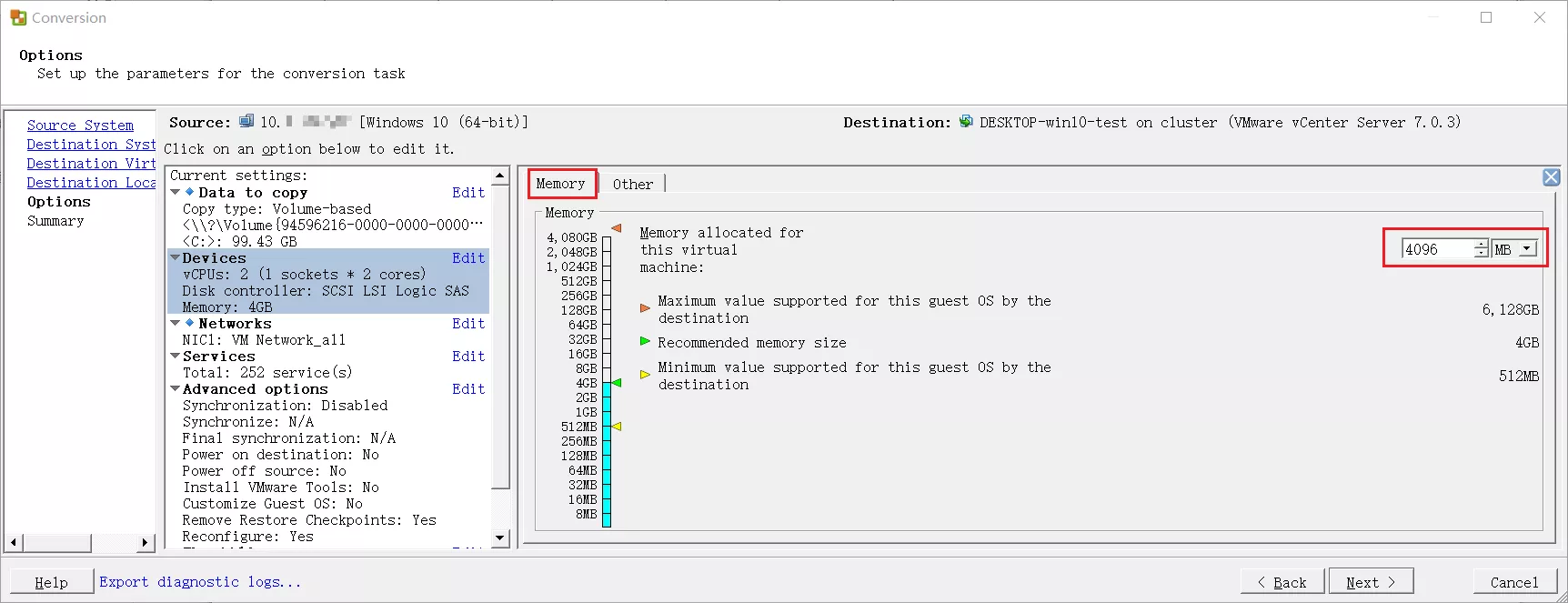The image size is (1568, 603).
Task: Open Export diagnostic logs link
Action: (200, 582)
